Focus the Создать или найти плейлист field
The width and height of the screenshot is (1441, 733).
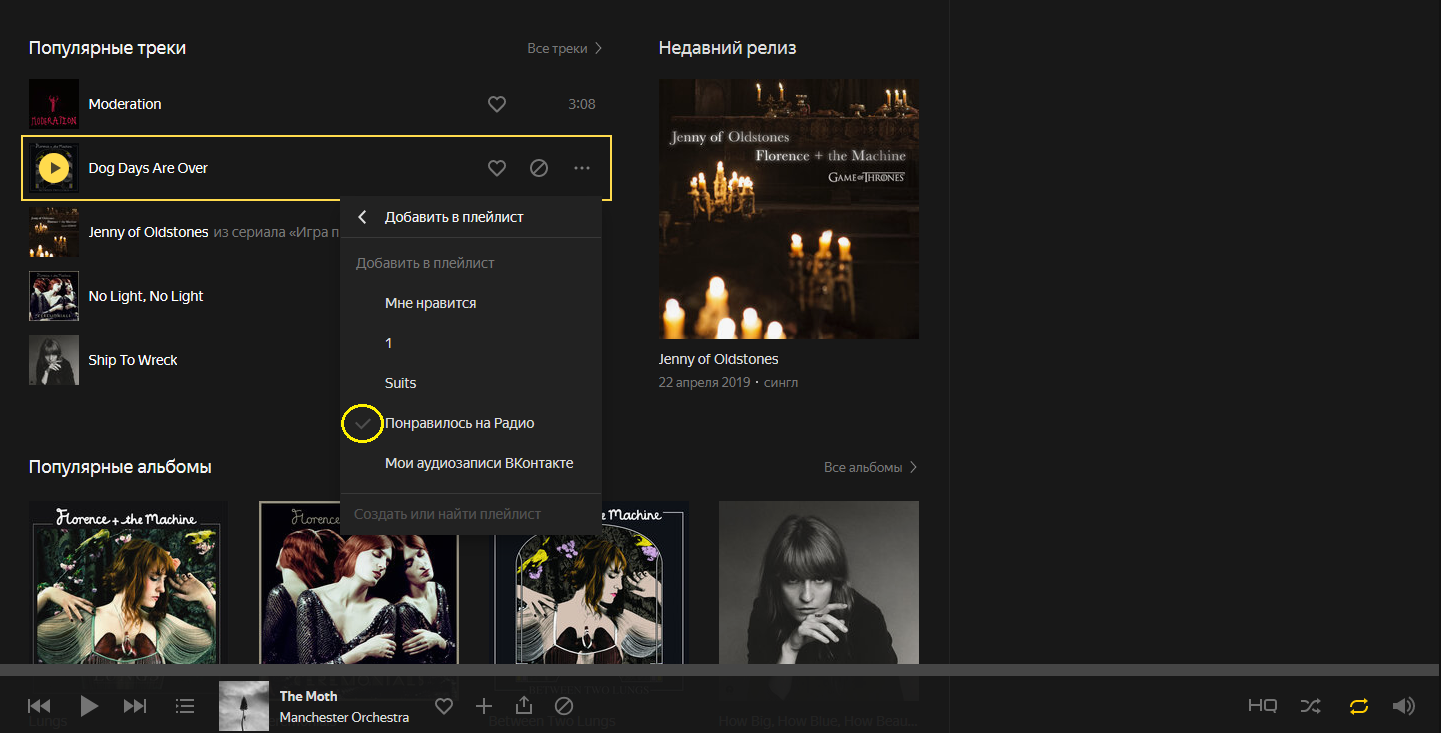coord(471,514)
